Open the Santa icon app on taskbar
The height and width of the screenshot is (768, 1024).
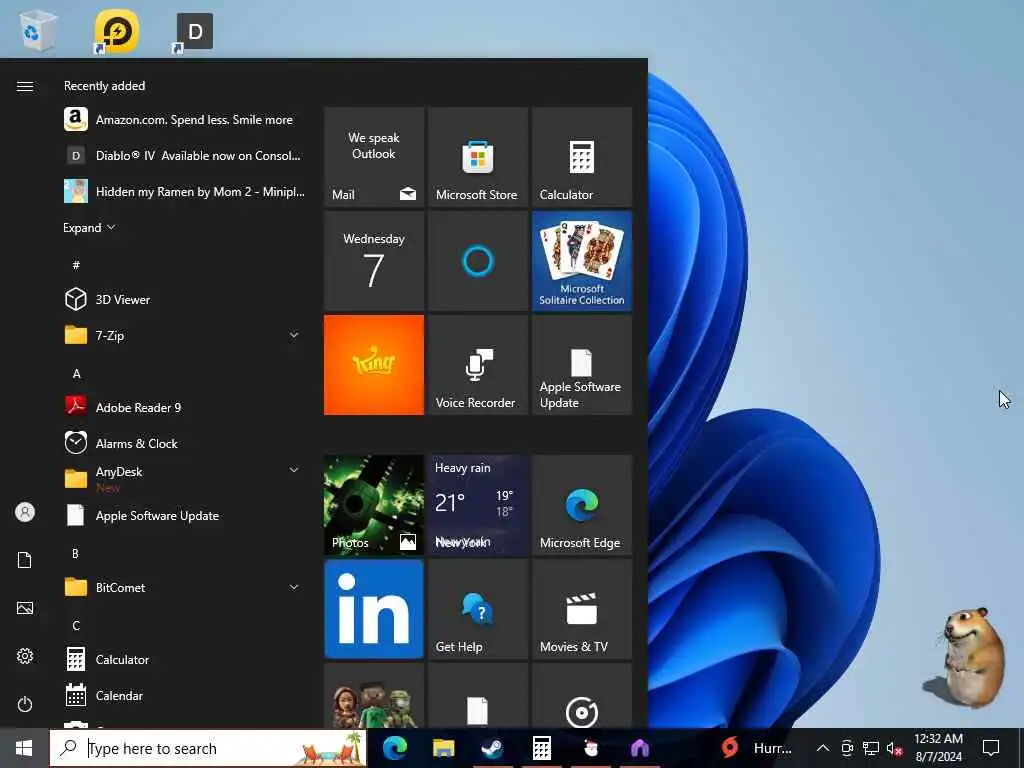(x=590, y=748)
